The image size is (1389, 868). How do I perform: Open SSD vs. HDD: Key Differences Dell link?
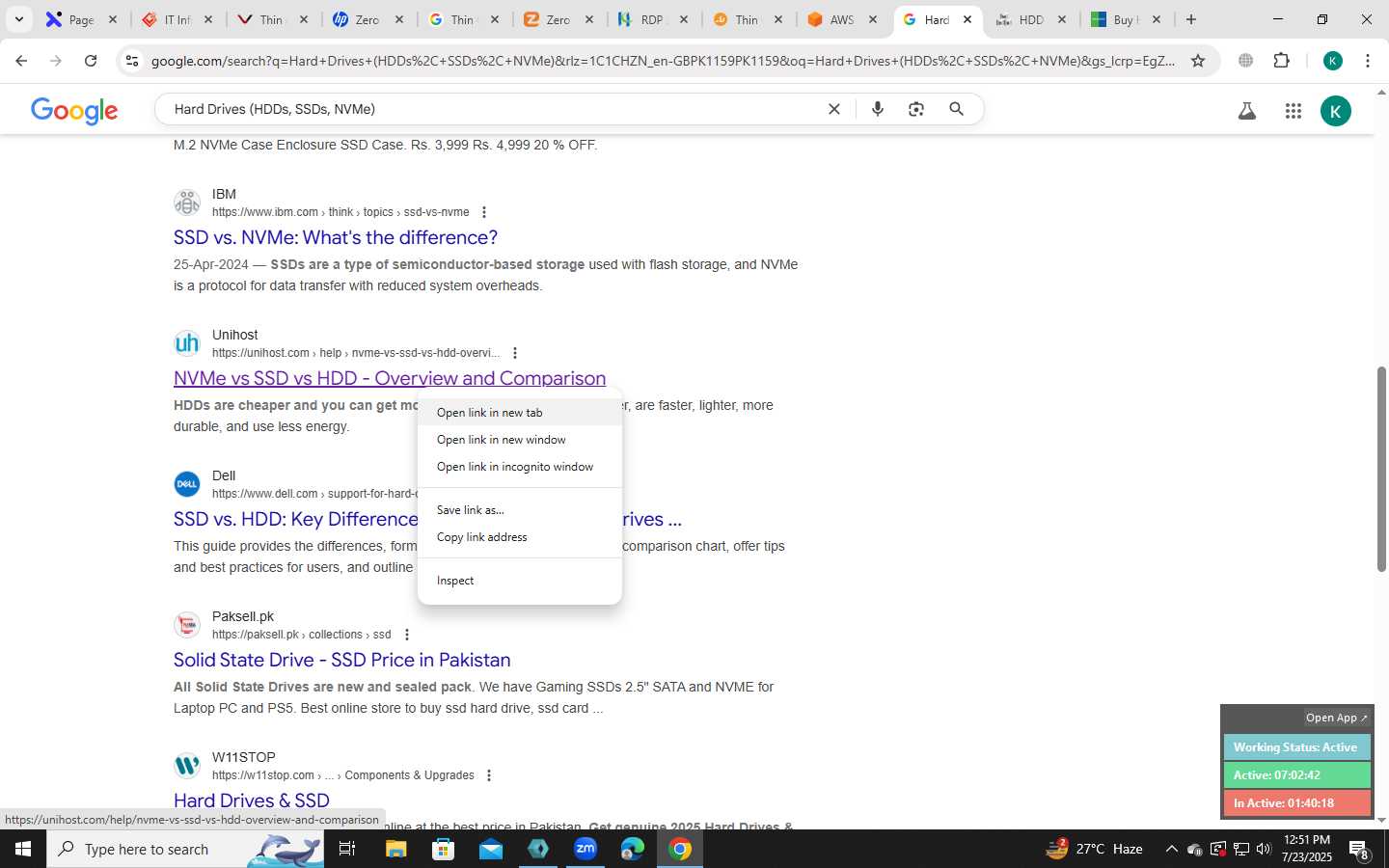click(x=295, y=519)
